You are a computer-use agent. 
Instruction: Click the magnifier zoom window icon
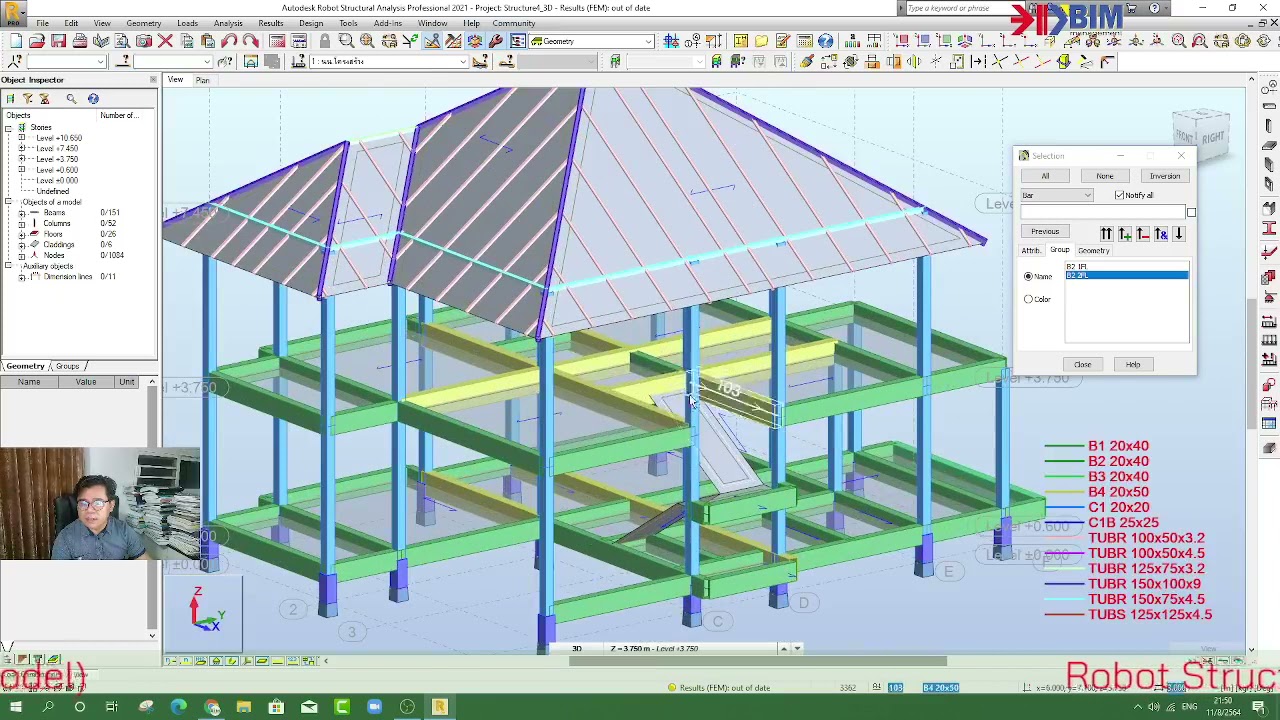[346, 41]
